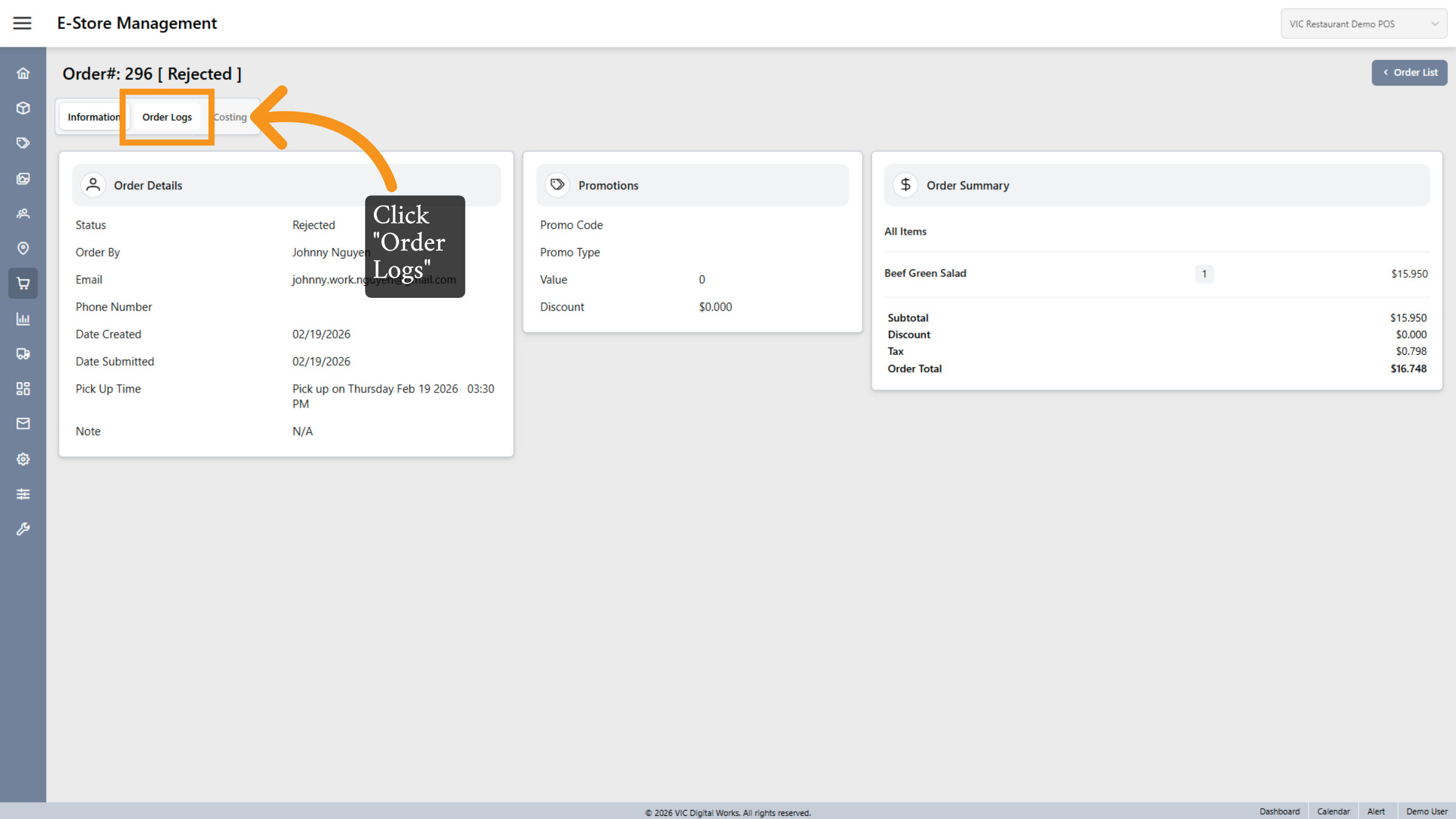1456x819 pixels.
Task: Open the wrench tools icon in the sidebar
Action: click(x=23, y=529)
